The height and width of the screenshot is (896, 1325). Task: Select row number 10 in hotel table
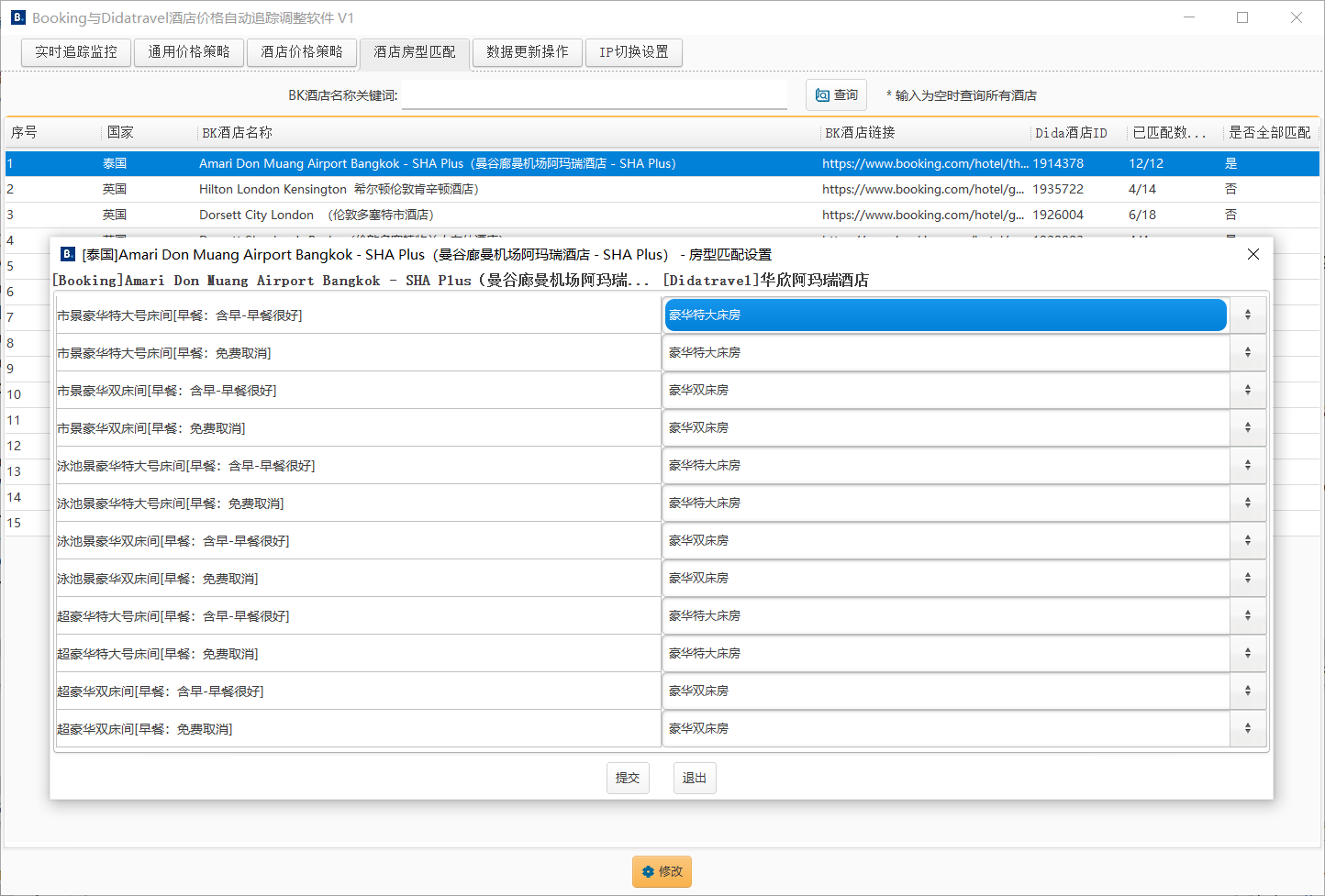click(14, 394)
